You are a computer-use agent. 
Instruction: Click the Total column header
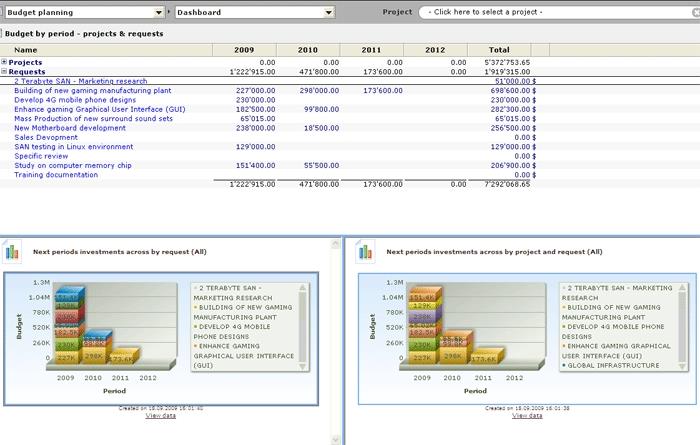(x=499, y=50)
